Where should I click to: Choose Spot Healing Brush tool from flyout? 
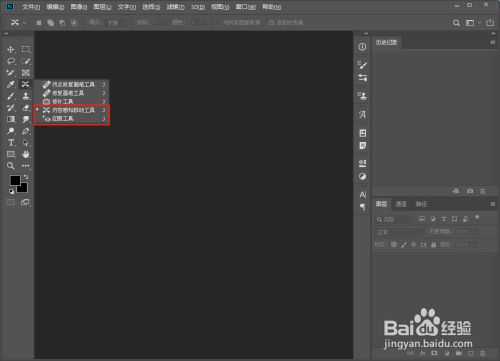point(72,84)
